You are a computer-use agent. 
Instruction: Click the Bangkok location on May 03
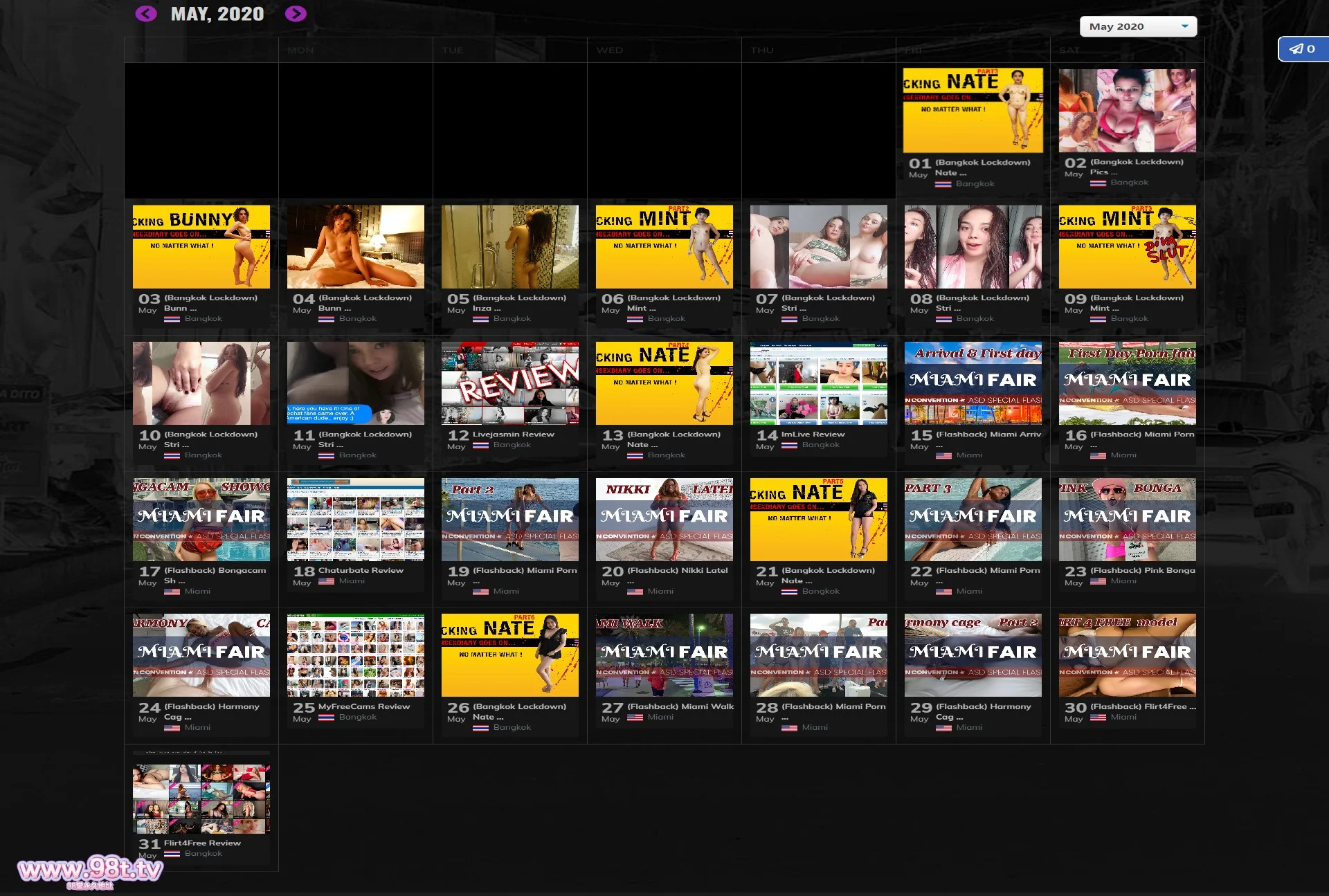pyautogui.click(x=203, y=319)
